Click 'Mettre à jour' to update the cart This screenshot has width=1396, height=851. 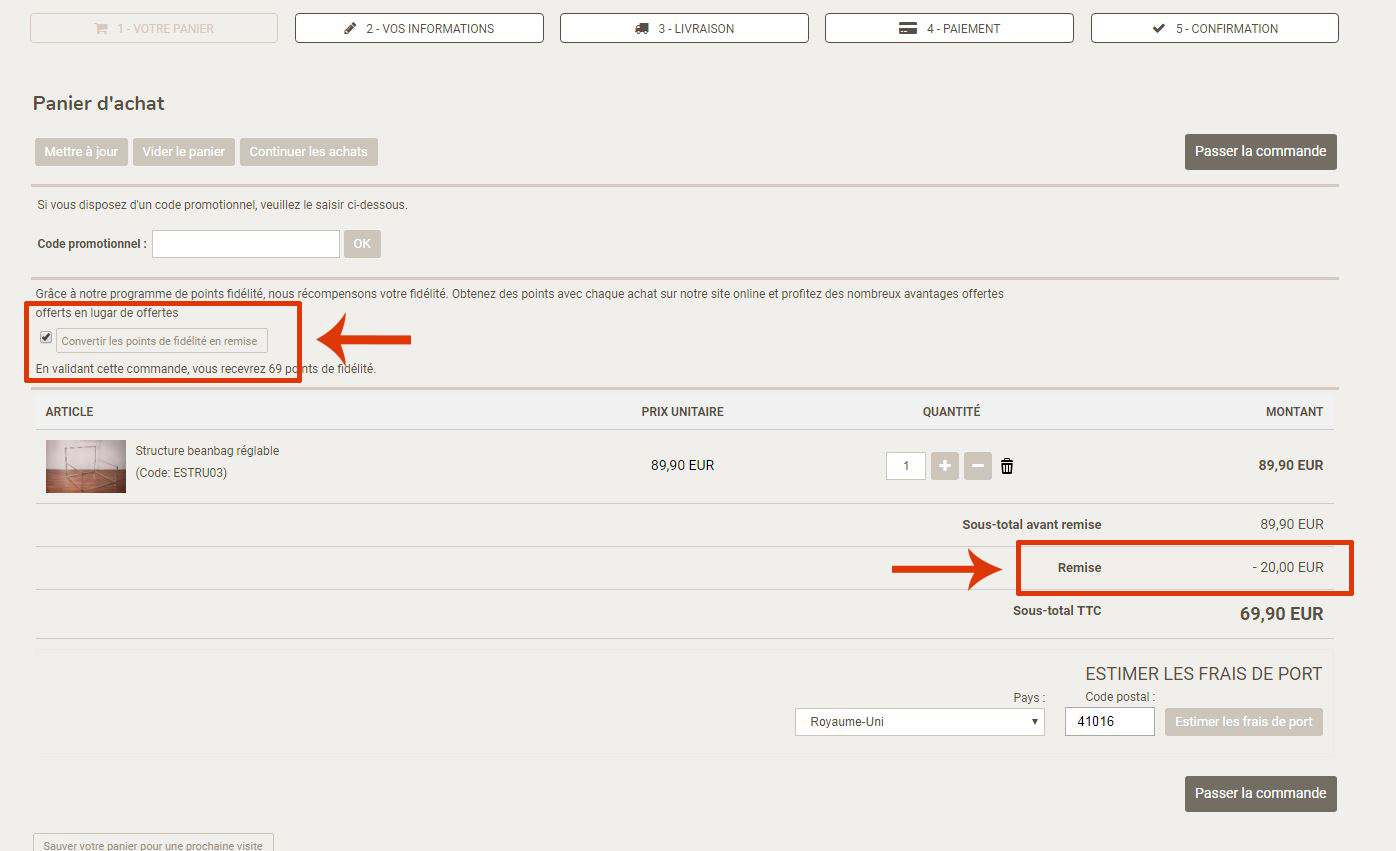(81, 152)
